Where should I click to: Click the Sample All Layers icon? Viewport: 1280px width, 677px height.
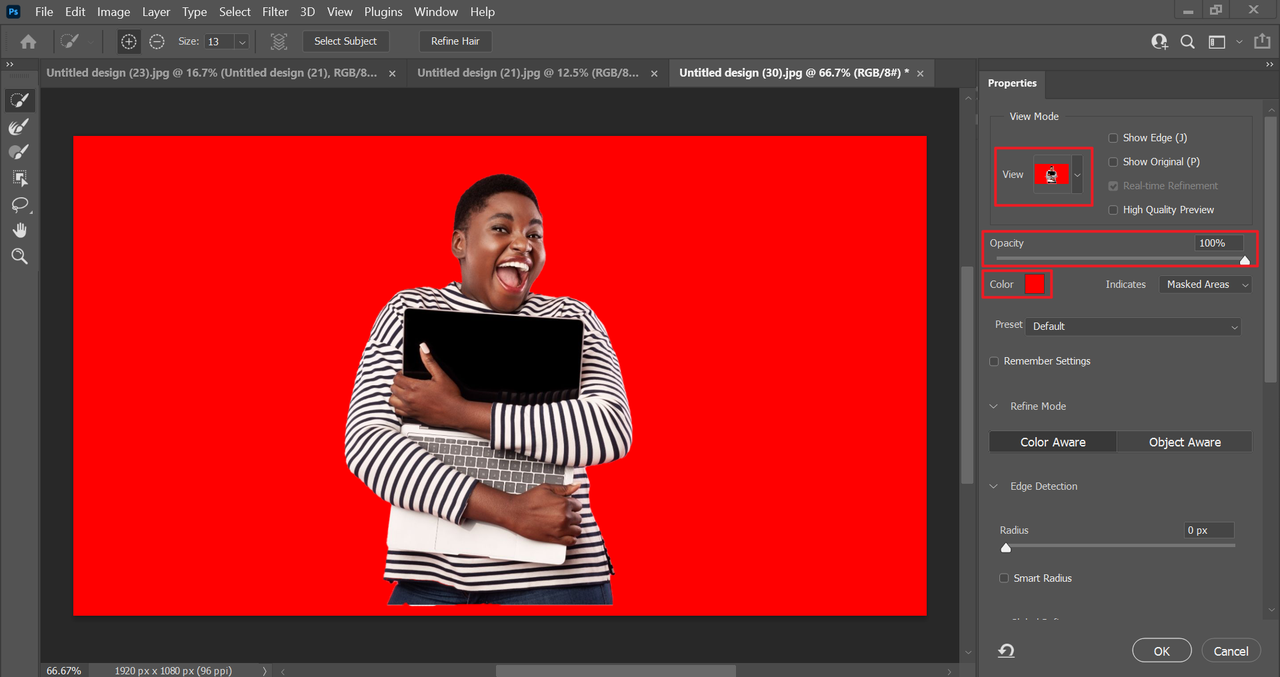[x=279, y=41]
